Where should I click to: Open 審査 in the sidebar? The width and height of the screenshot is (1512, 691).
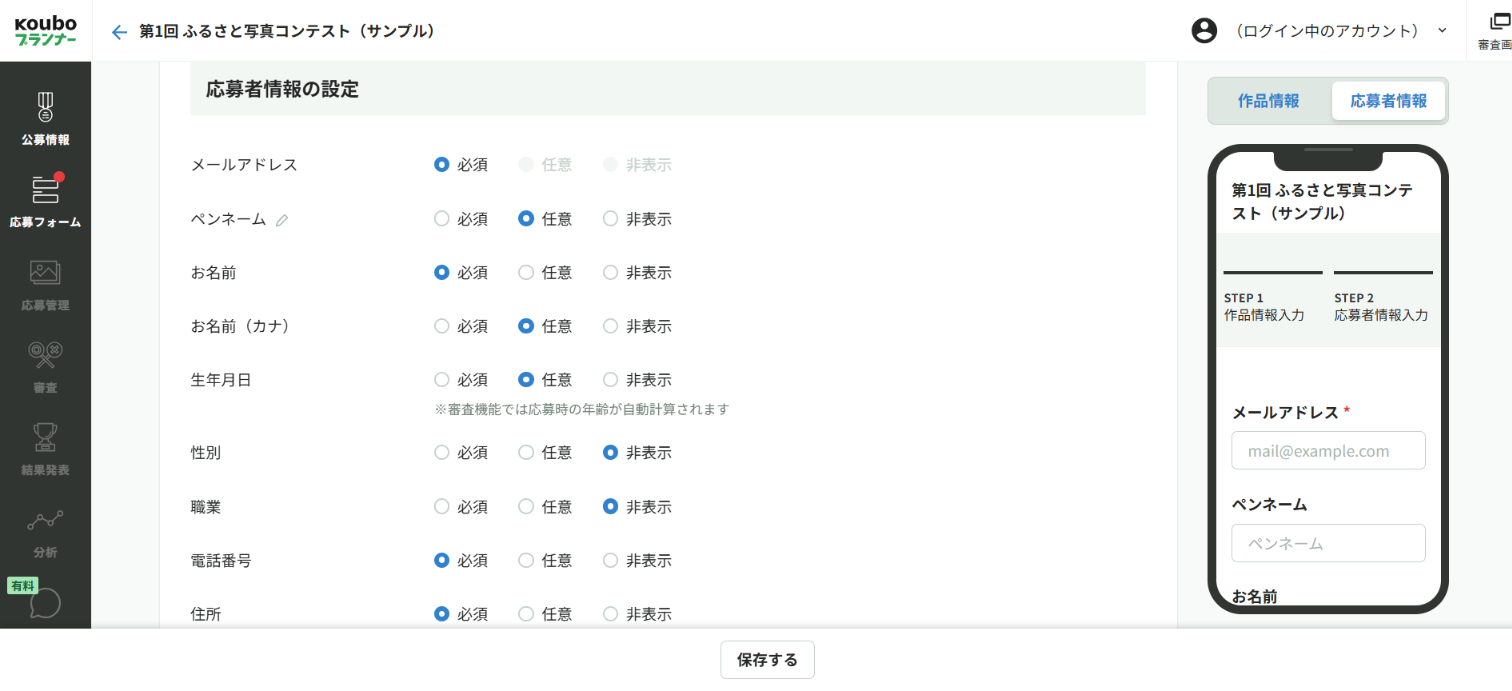point(45,367)
